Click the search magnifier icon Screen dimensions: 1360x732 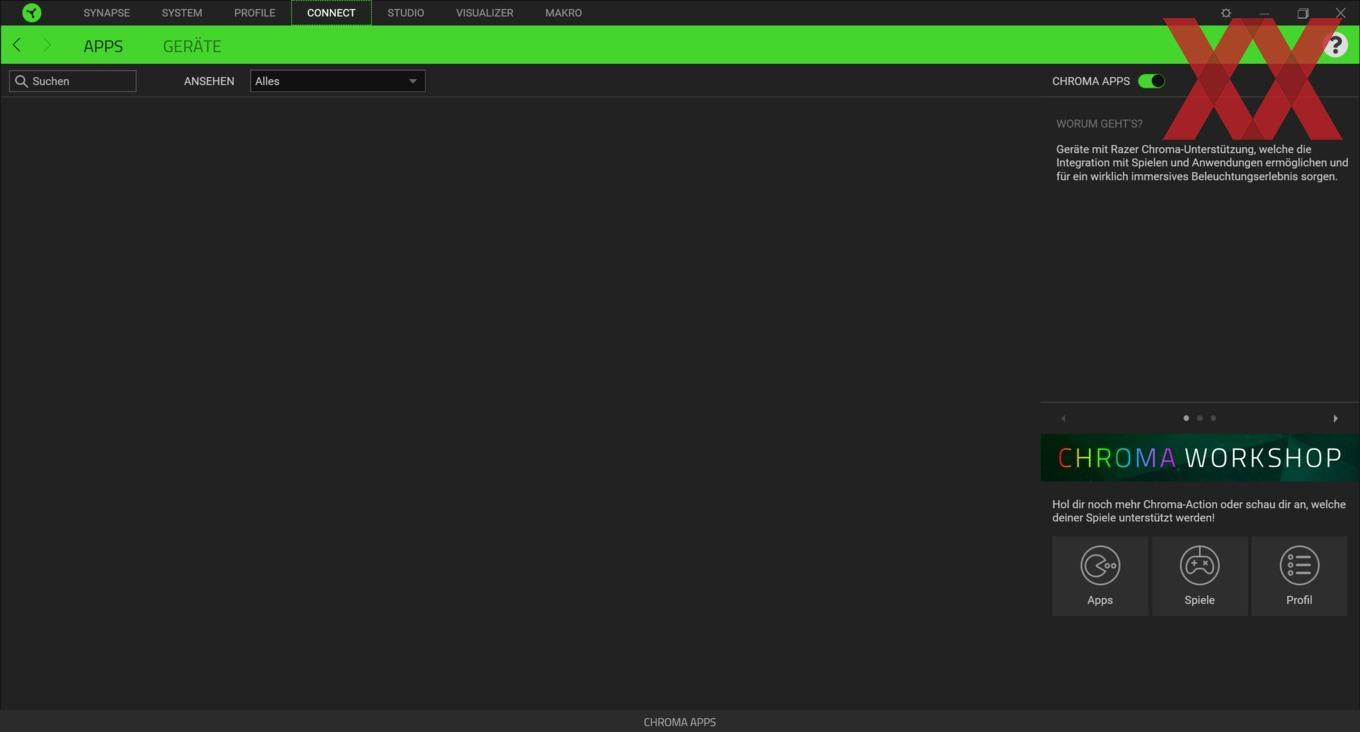21,81
